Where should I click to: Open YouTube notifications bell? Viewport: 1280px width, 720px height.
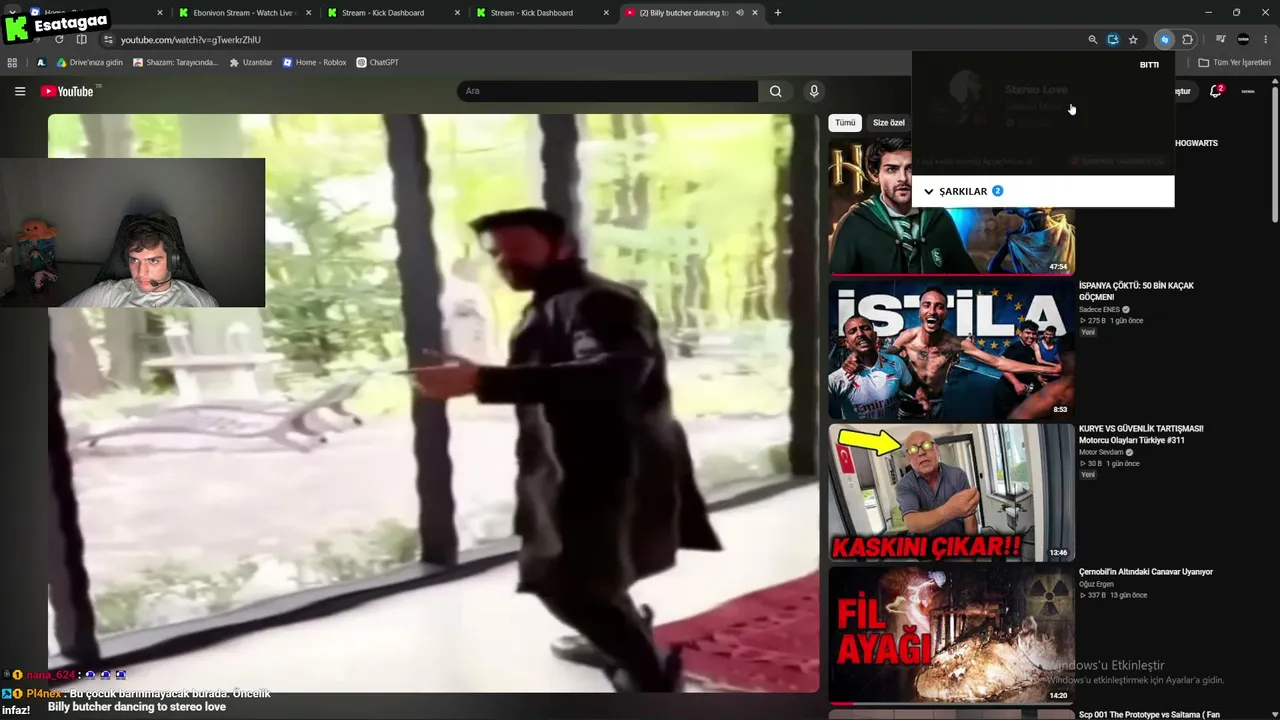coord(1216,91)
